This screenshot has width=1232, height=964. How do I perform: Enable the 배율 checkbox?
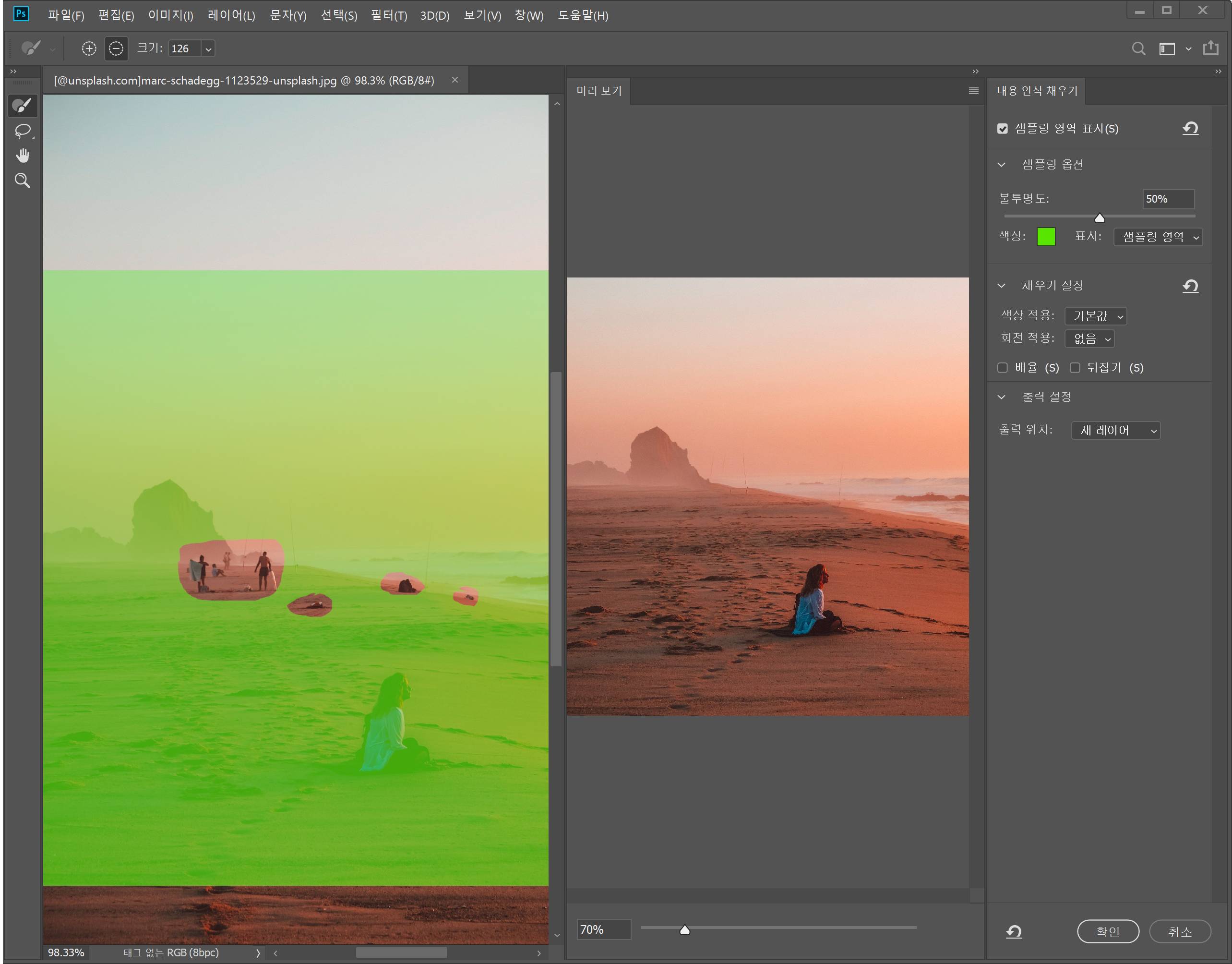click(x=1003, y=368)
